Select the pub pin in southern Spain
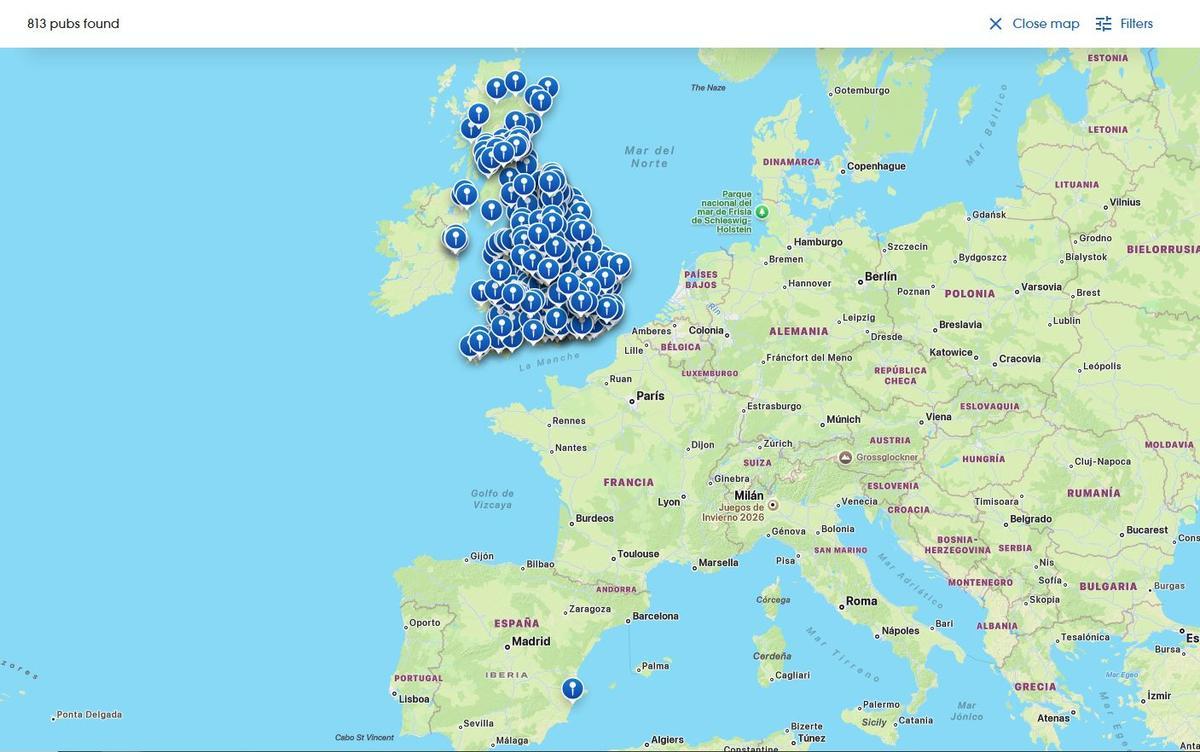The height and width of the screenshot is (752, 1200). 571,688
